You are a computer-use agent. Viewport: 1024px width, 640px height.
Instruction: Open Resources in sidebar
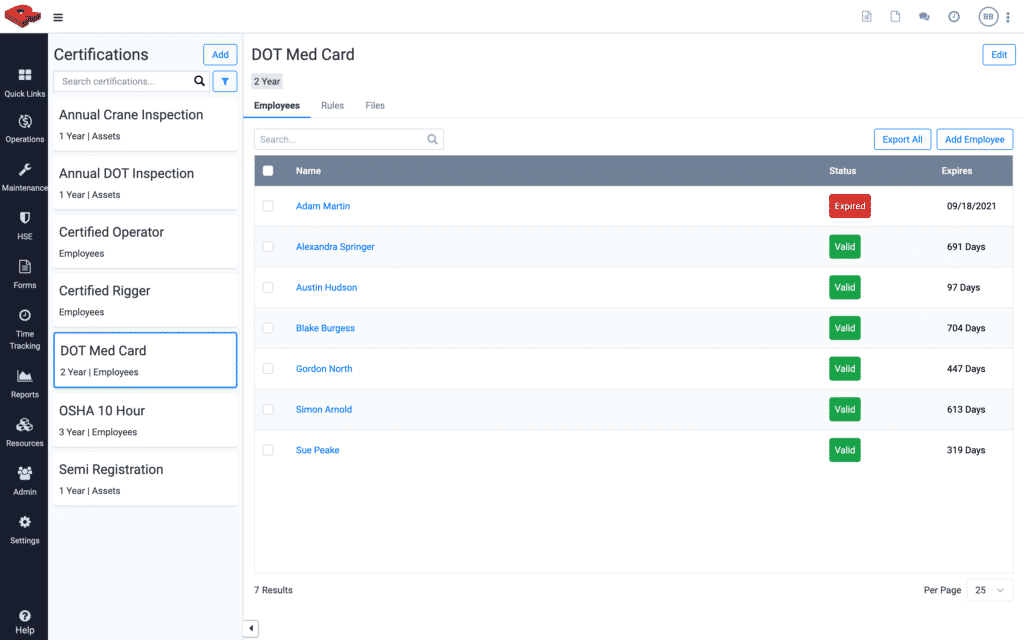pos(24,432)
